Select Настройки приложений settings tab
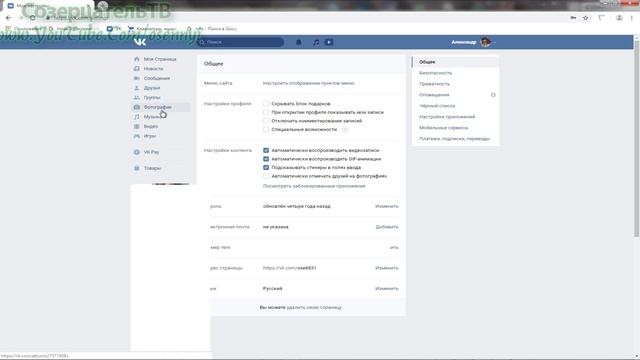 [x=456, y=117]
